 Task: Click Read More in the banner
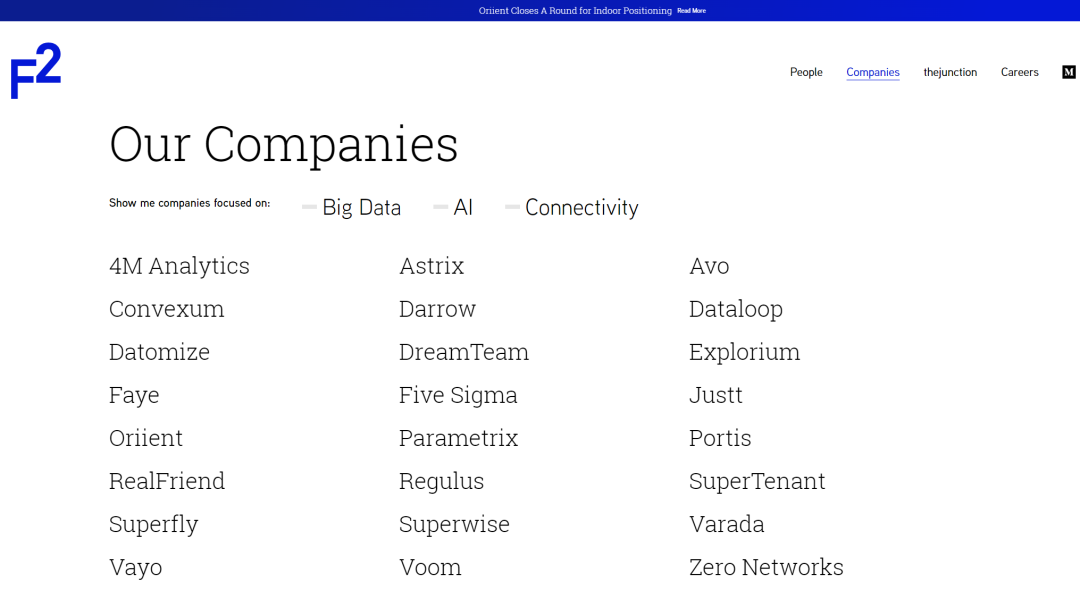click(x=692, y=11)
